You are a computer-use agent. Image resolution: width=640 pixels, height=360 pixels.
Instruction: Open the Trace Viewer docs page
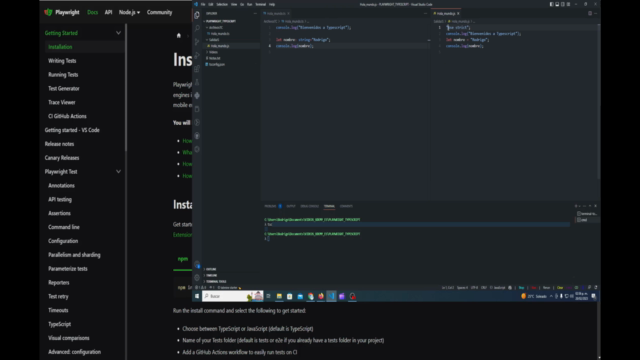(62, 102)
